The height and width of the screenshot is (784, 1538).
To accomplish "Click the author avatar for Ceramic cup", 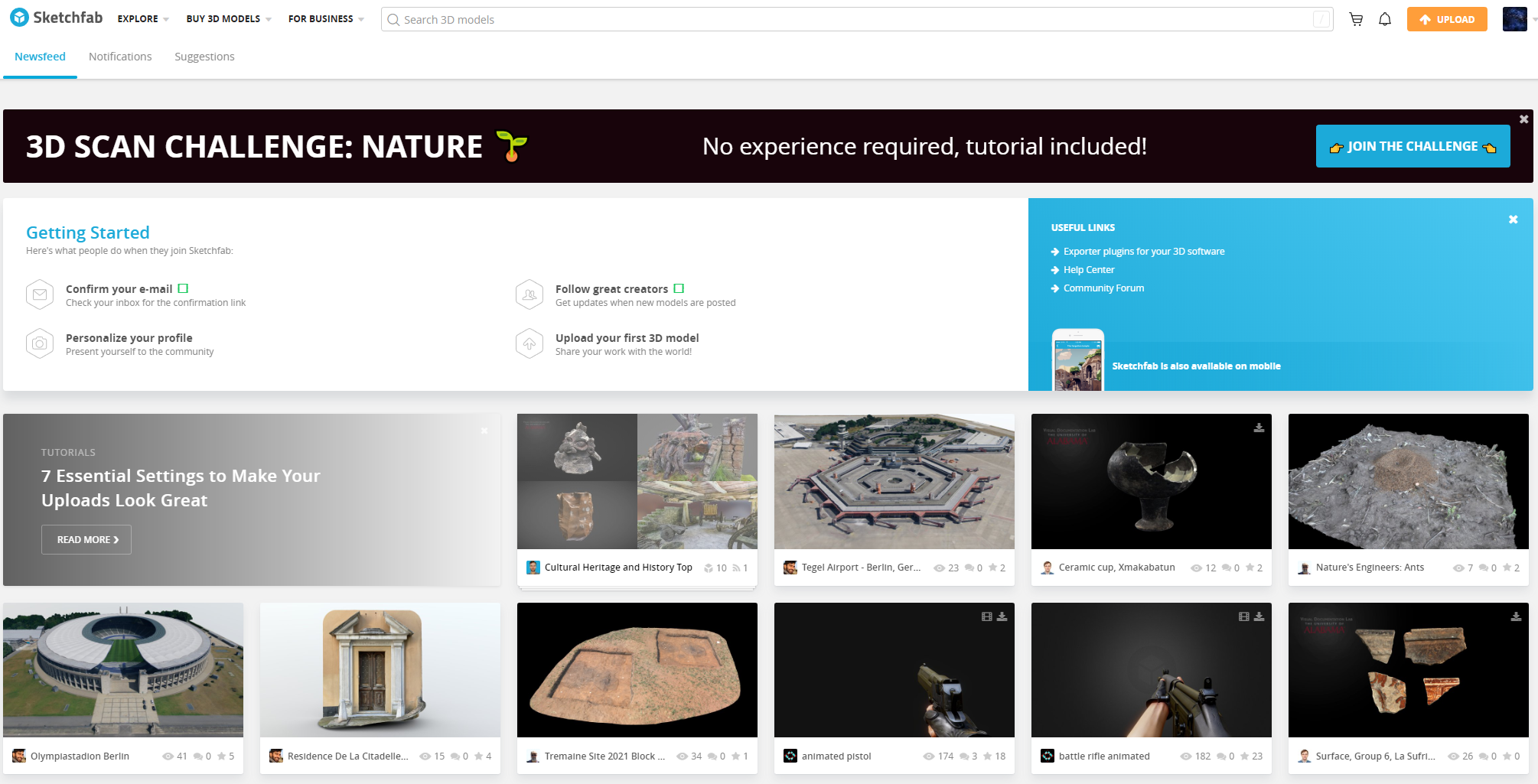I will click(x=1048, y=568).
